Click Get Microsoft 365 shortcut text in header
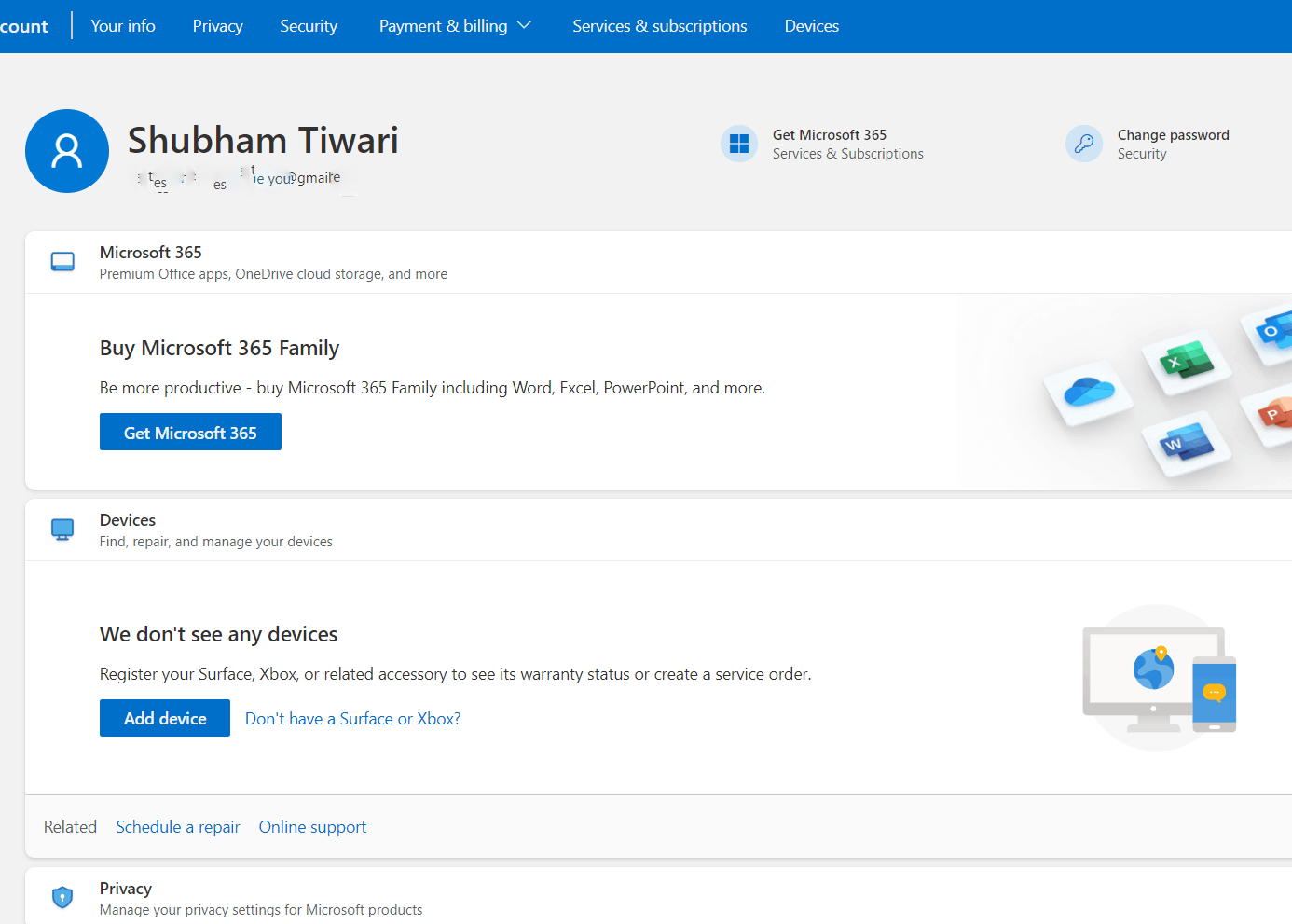Screen dimensions: 1292x924 (x=830, y=135)
